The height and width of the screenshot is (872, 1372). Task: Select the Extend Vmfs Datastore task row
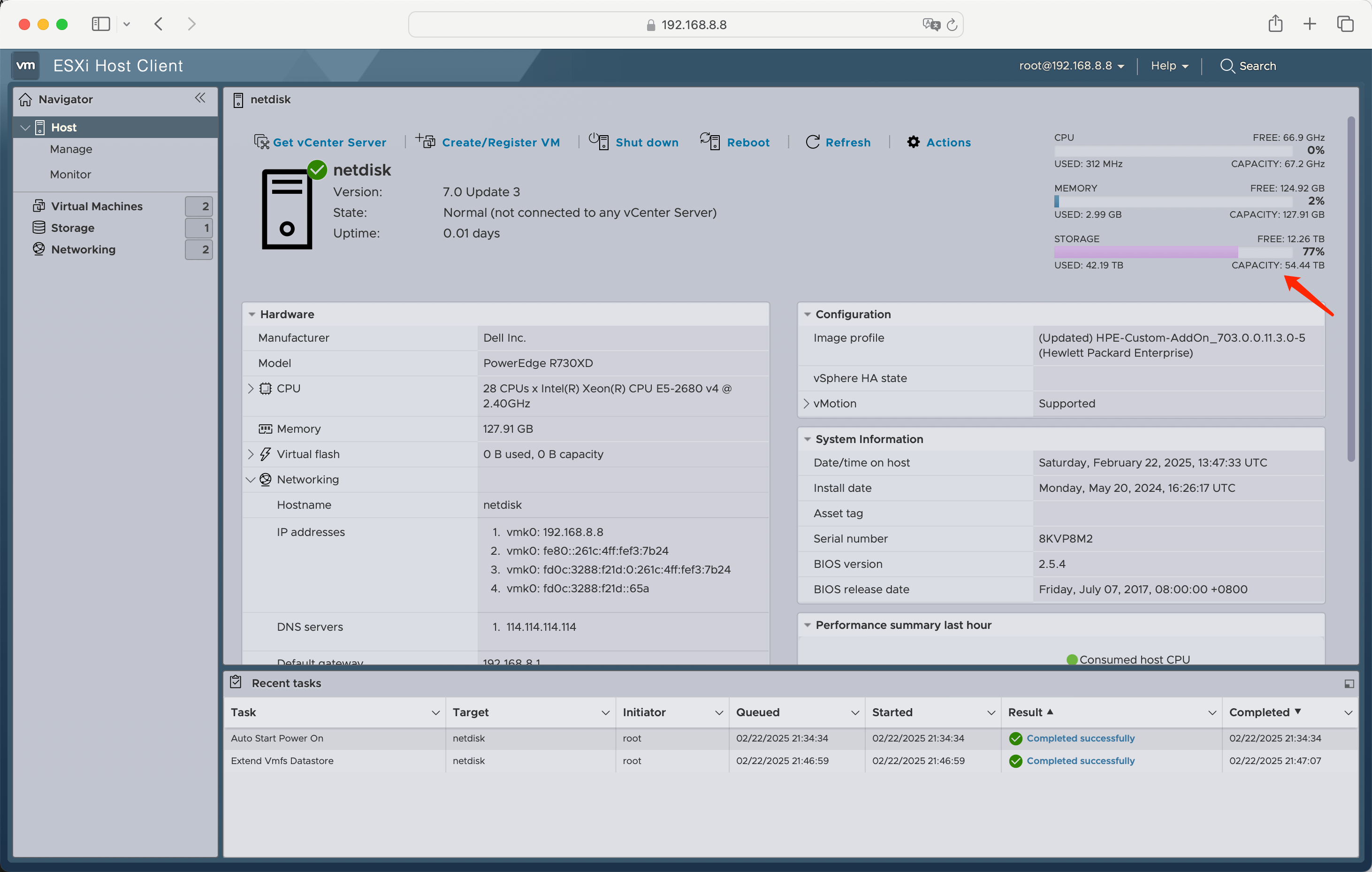pyautogui.click(x=791, y=761)
